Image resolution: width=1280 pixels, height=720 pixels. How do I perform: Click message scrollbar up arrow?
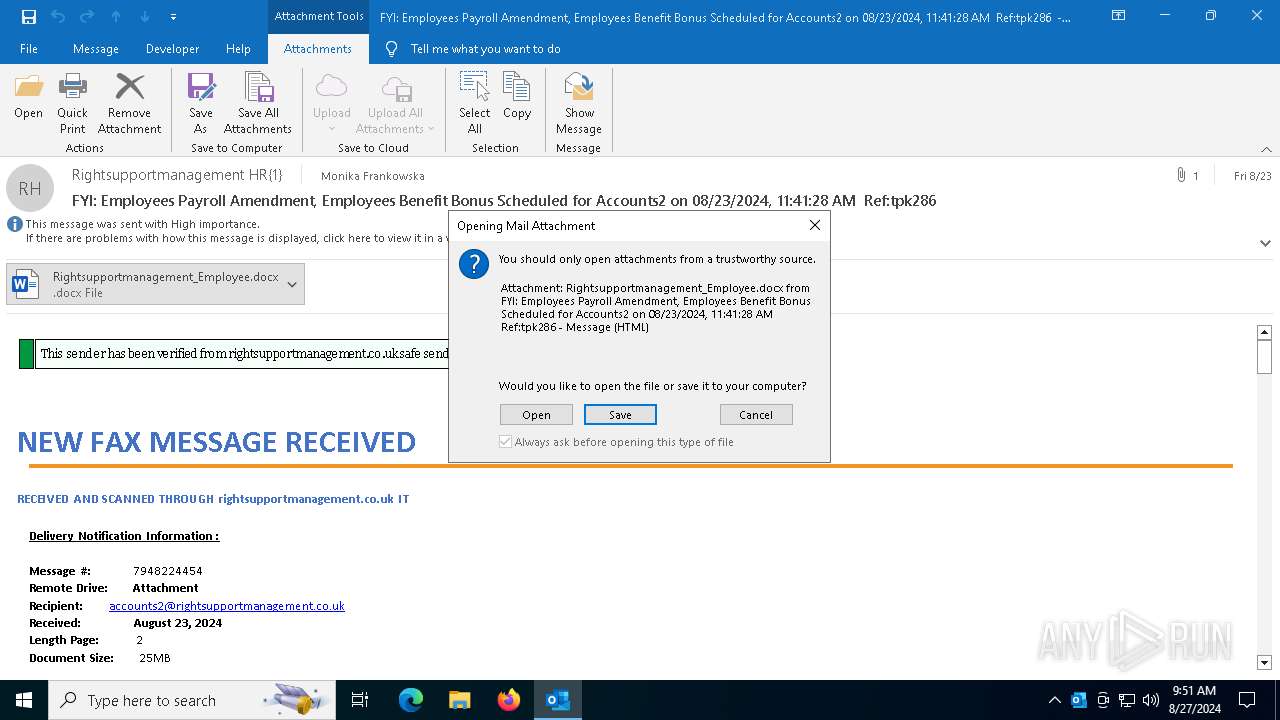pos(1264,332)
